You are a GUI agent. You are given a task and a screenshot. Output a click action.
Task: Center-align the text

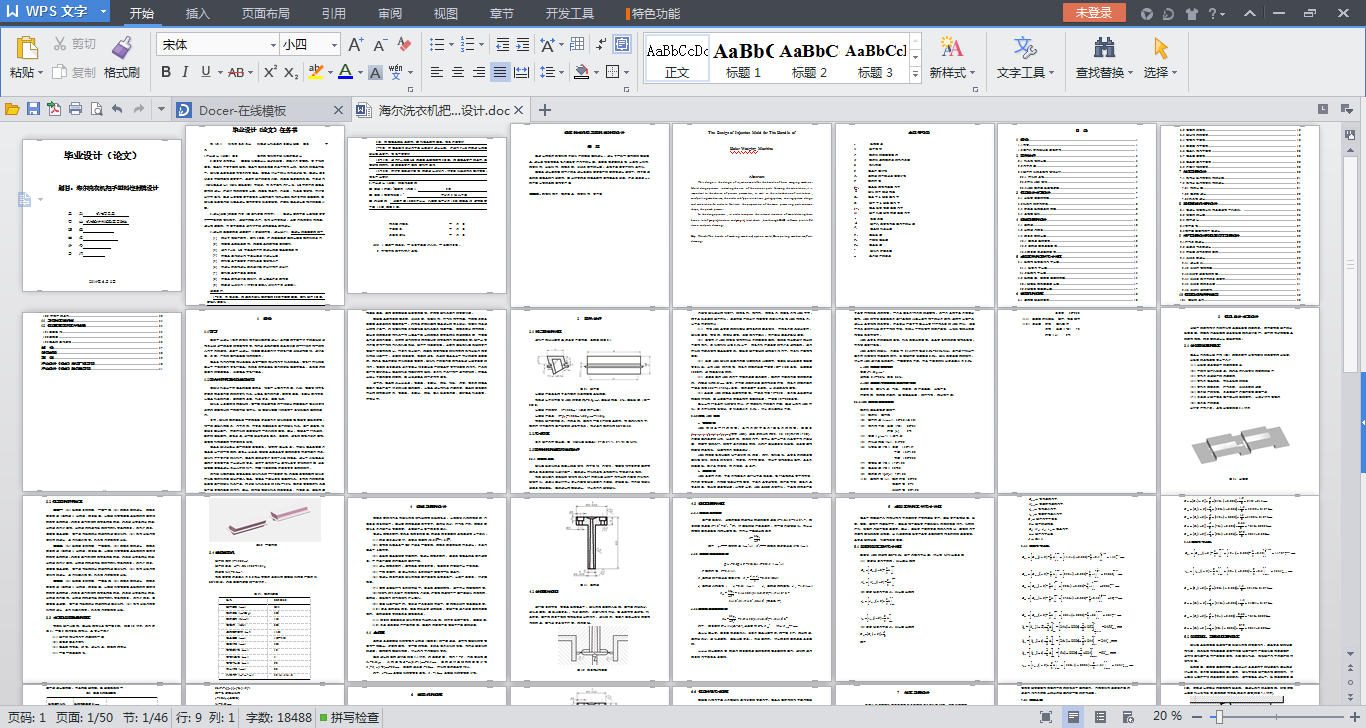(457, 72)
